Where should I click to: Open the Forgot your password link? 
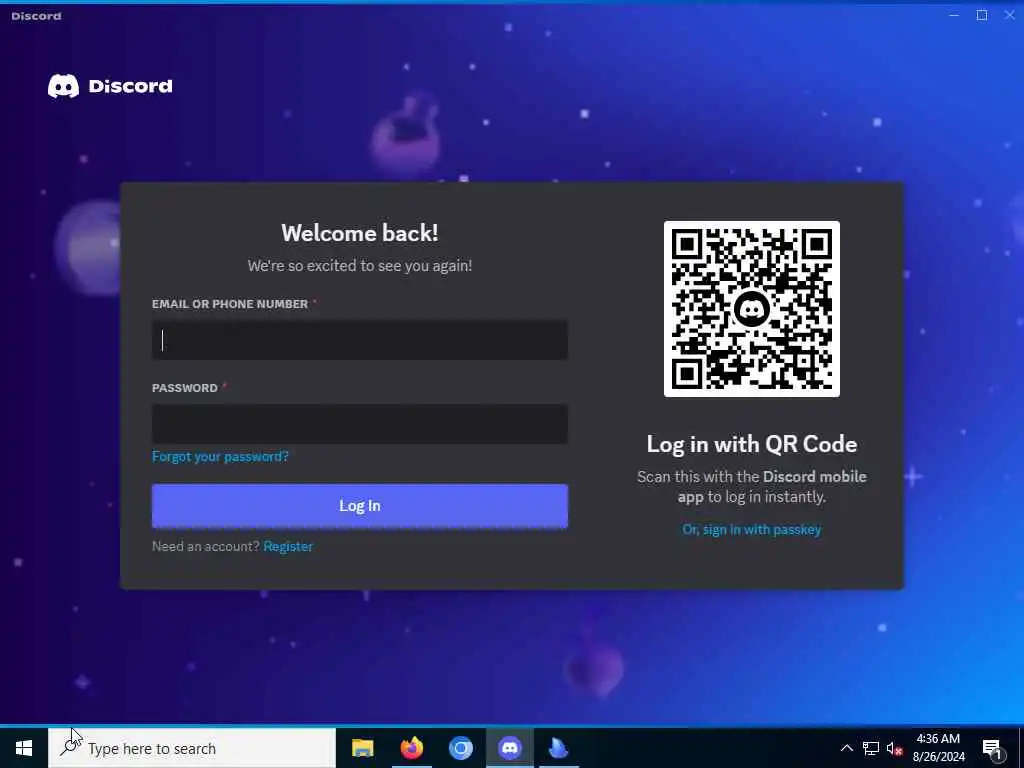tap(220, 456)
